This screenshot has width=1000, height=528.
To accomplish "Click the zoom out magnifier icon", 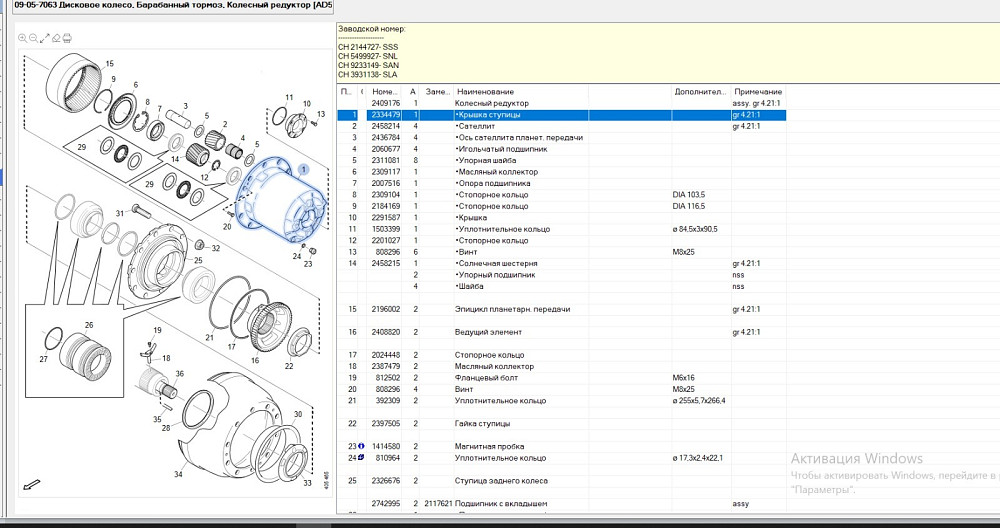I will pyautogui.click(x=33, y=38).
